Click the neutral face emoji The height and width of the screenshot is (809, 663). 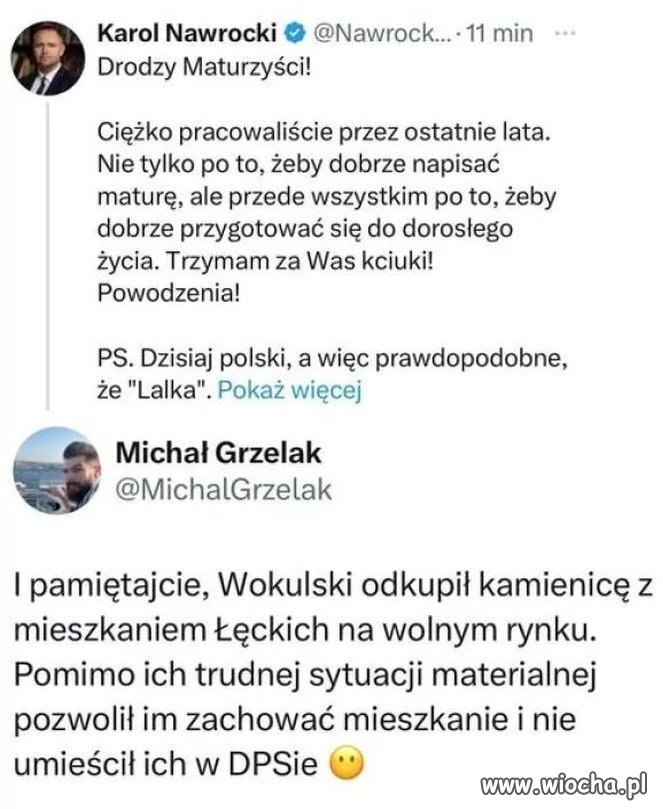pyautogui.click(x=347, y=764)
